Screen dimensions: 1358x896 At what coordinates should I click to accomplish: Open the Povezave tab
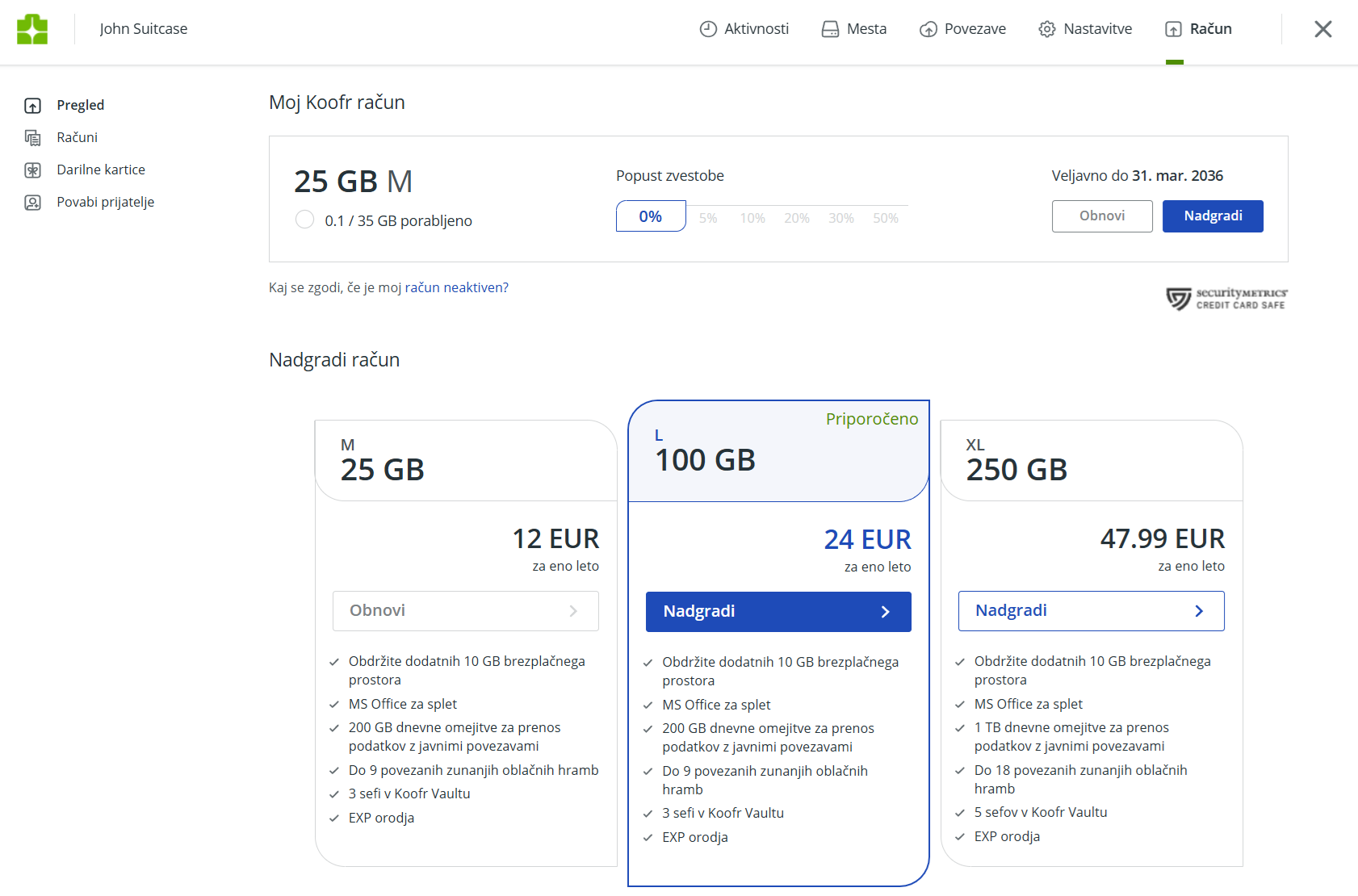click(x=962, y=29)
